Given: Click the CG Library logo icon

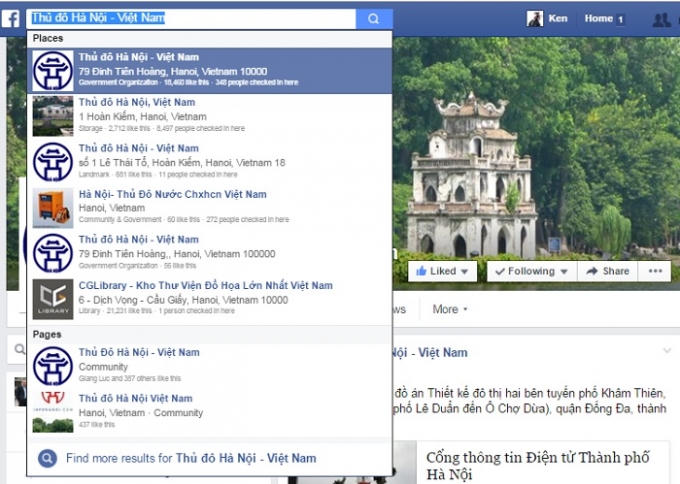Looking at the screenshot, I should click(x=53, y=299).
